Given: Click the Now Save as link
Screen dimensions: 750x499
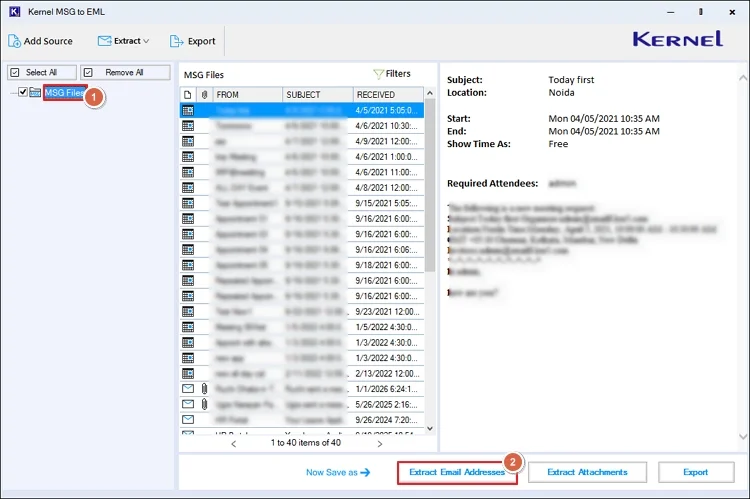Looking at the screenshot, I should (x=338, y=472).
